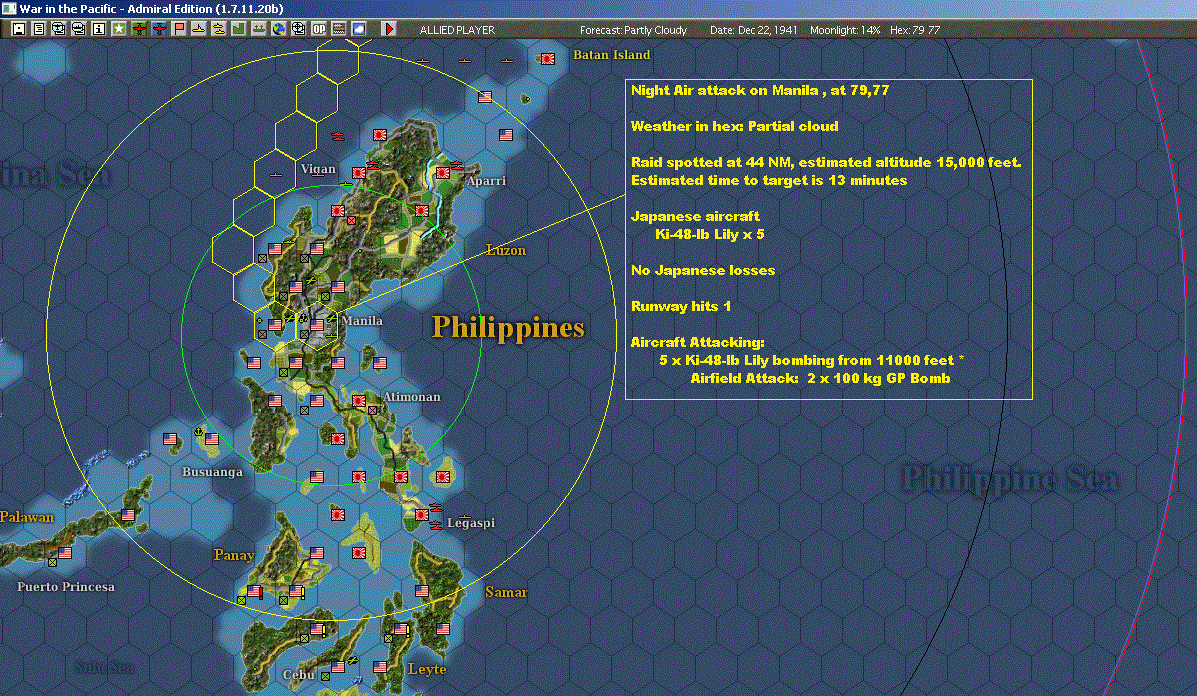Viewport: 1197px width, 696px height.
Task: Click the two yellow ships toolbar icon
Action: click(x=218, y=29)
